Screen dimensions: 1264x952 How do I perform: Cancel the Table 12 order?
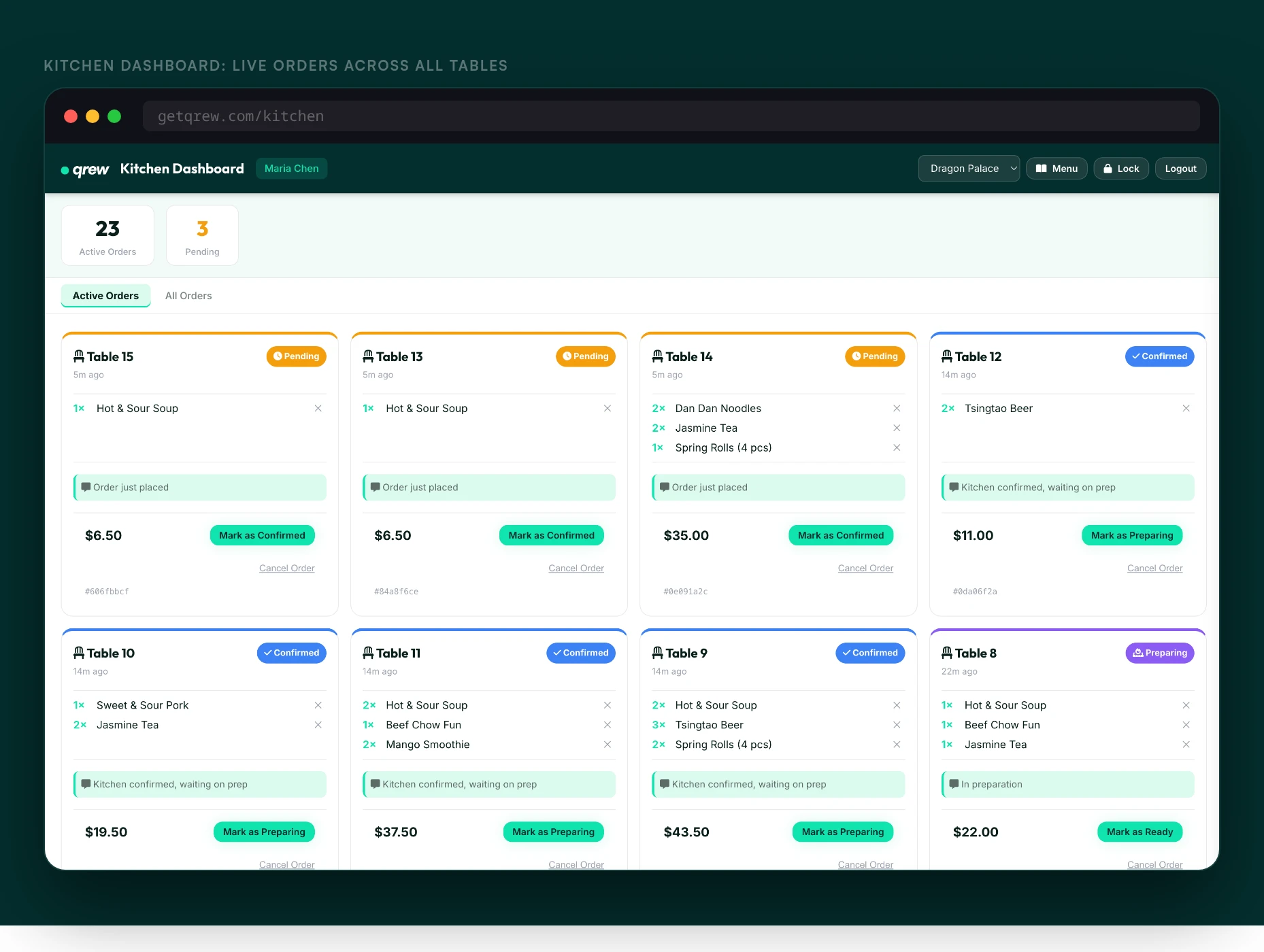click(1154, 568)
